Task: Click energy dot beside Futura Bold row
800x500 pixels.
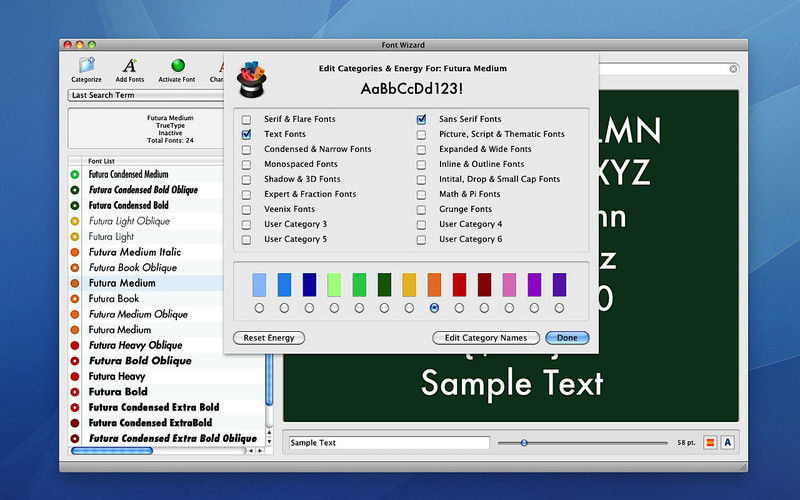Action: [x=75, y=392]
